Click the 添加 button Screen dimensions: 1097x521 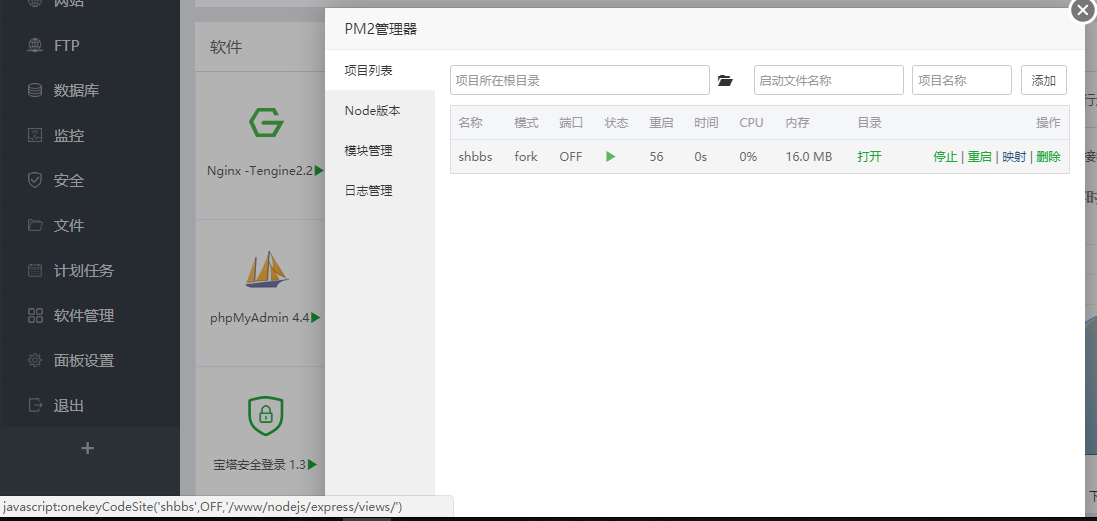[x=1043, y=80]
